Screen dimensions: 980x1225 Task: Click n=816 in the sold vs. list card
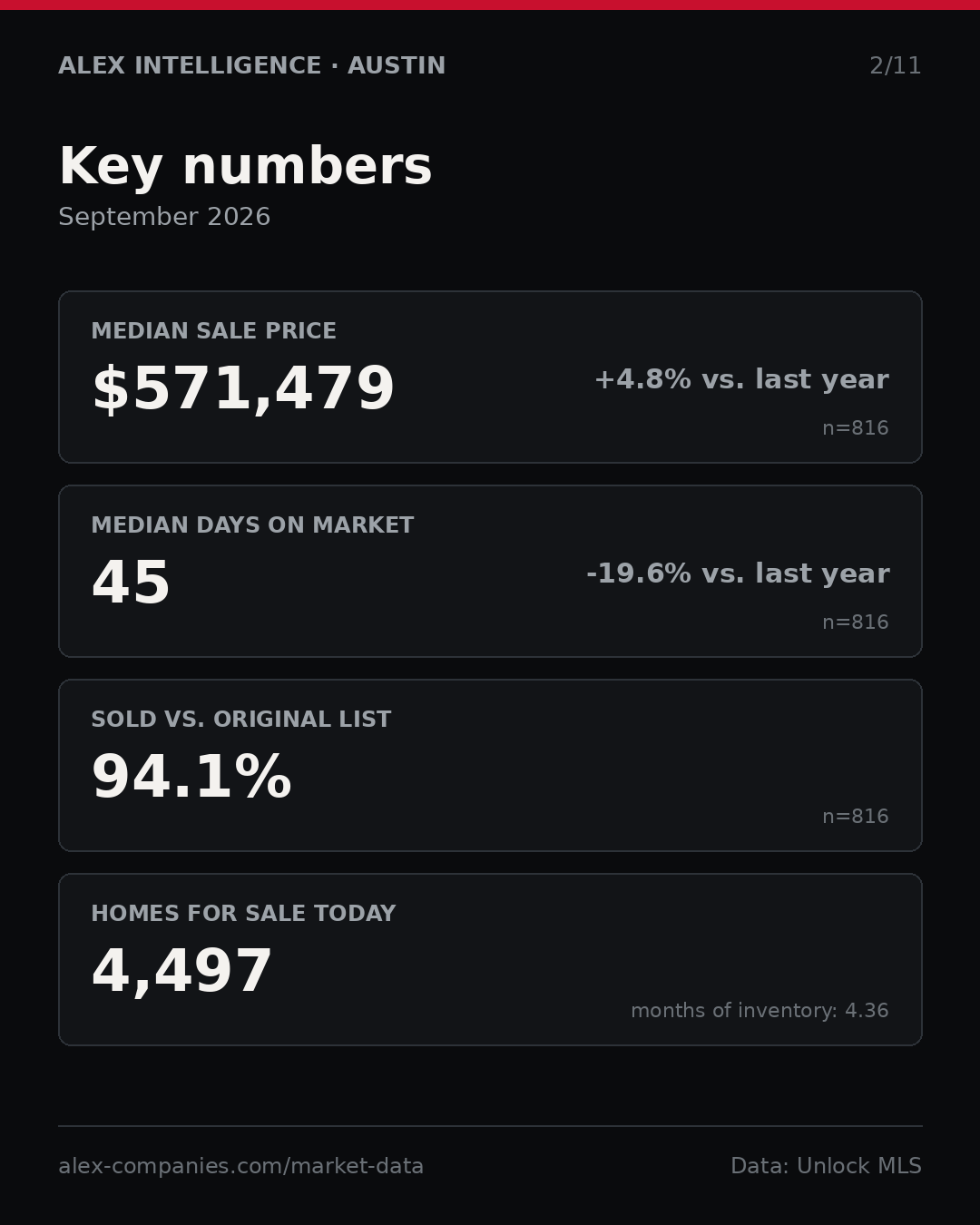855,817
